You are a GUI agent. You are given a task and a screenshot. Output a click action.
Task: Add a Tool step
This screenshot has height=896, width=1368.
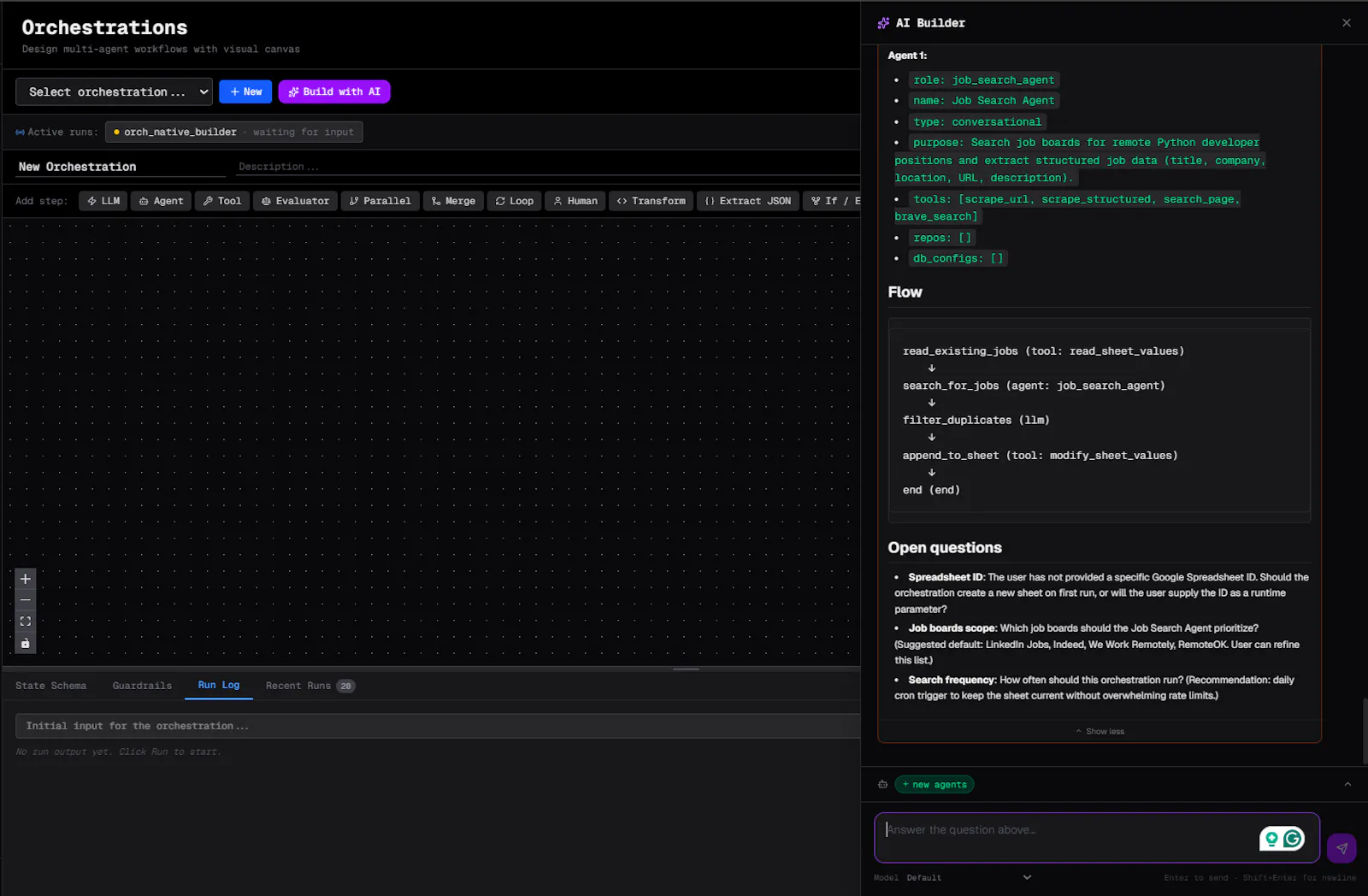click(x=222, y=201)
